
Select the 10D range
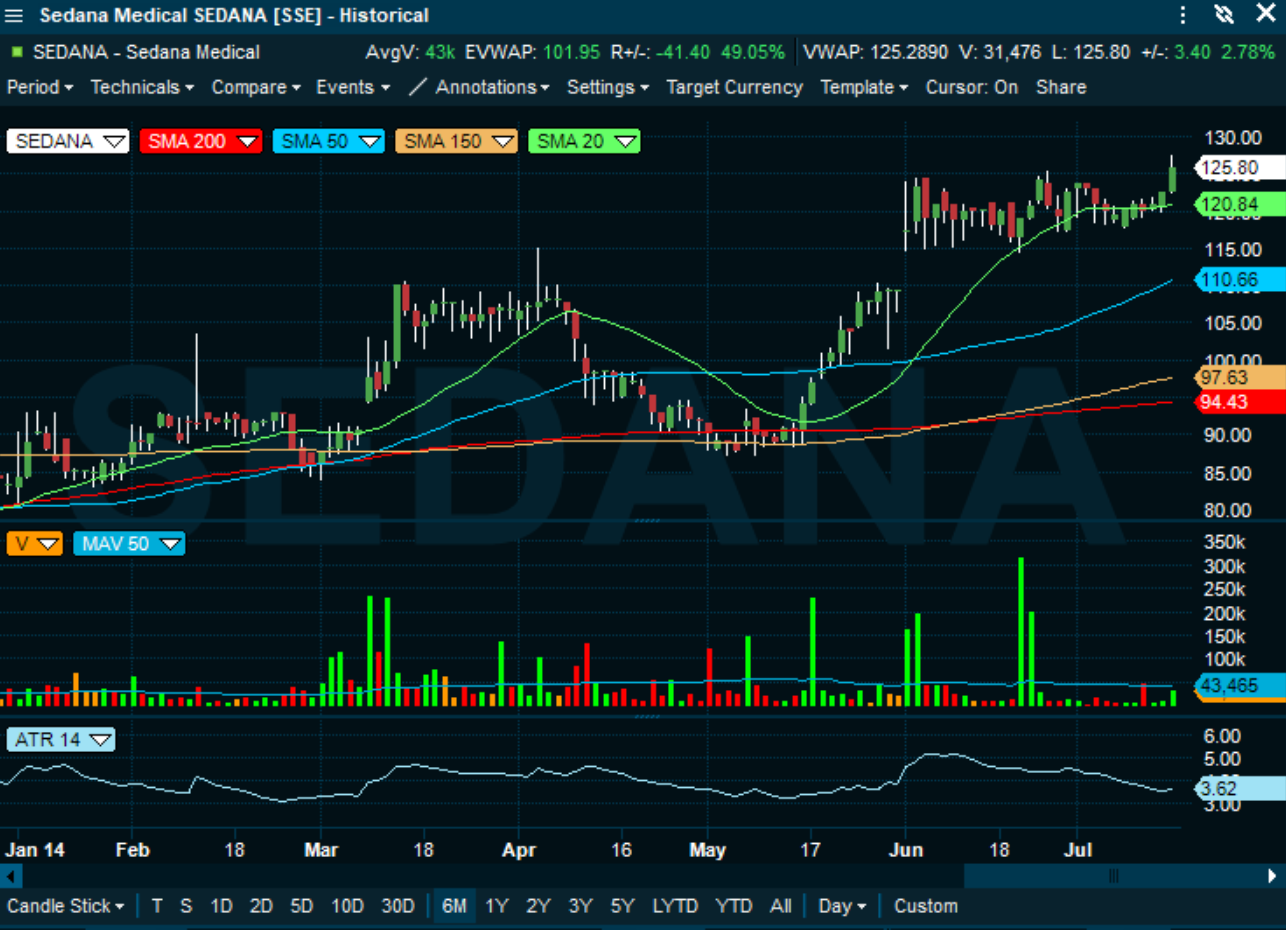(347, 906)
